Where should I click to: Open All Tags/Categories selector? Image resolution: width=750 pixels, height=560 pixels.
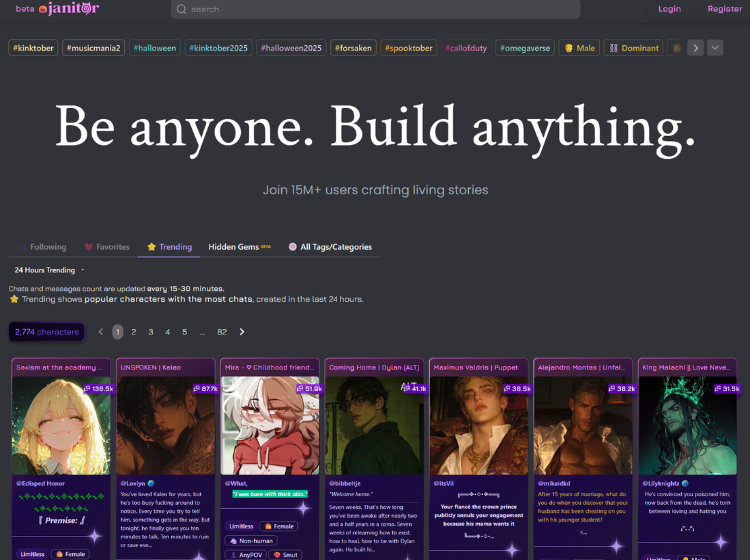(x=331, y=247)
